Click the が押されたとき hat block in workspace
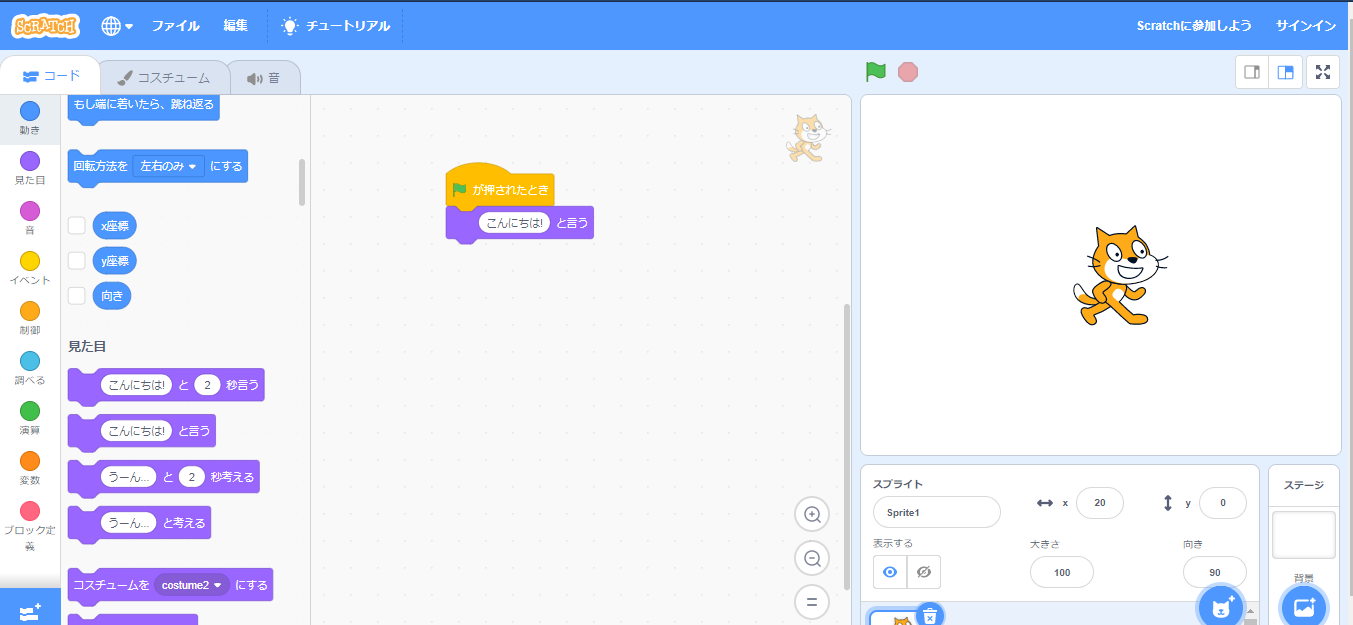 [x=500, y=186]
